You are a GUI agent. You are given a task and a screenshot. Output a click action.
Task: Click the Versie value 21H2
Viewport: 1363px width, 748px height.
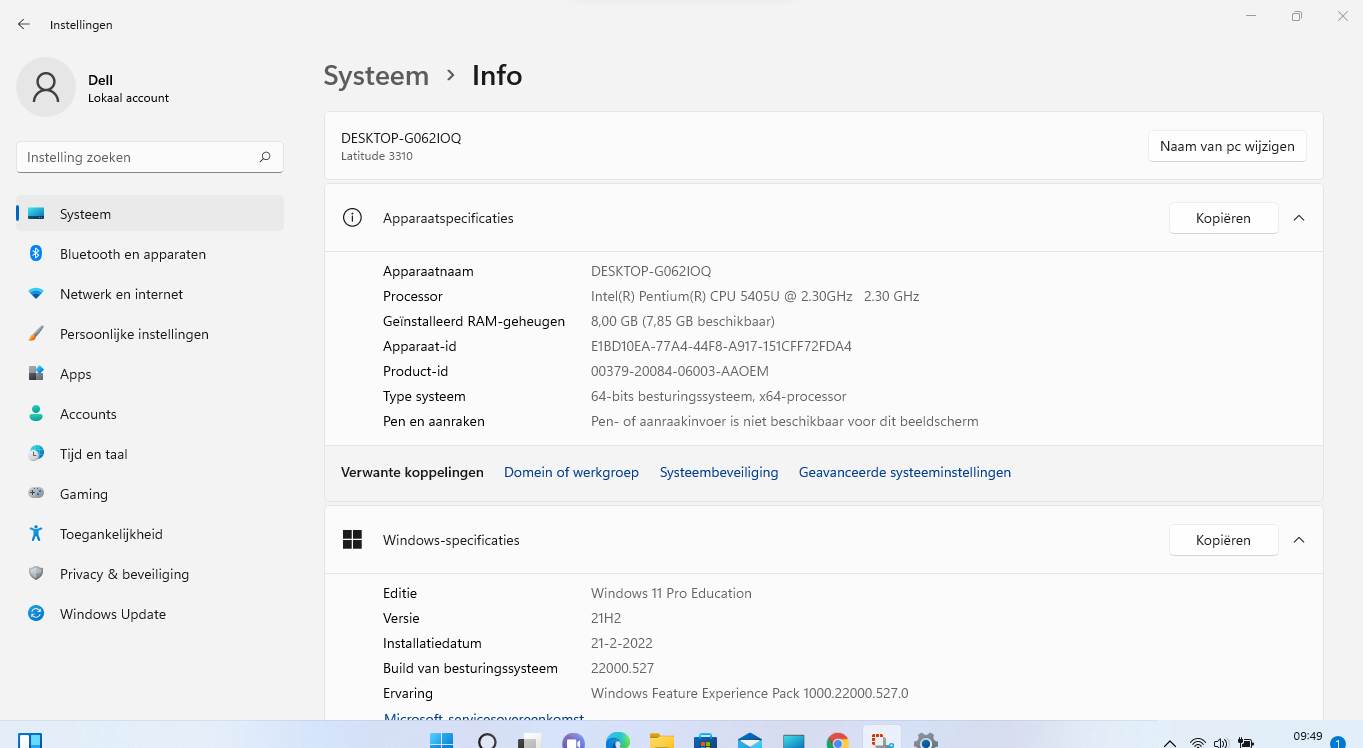605,618
